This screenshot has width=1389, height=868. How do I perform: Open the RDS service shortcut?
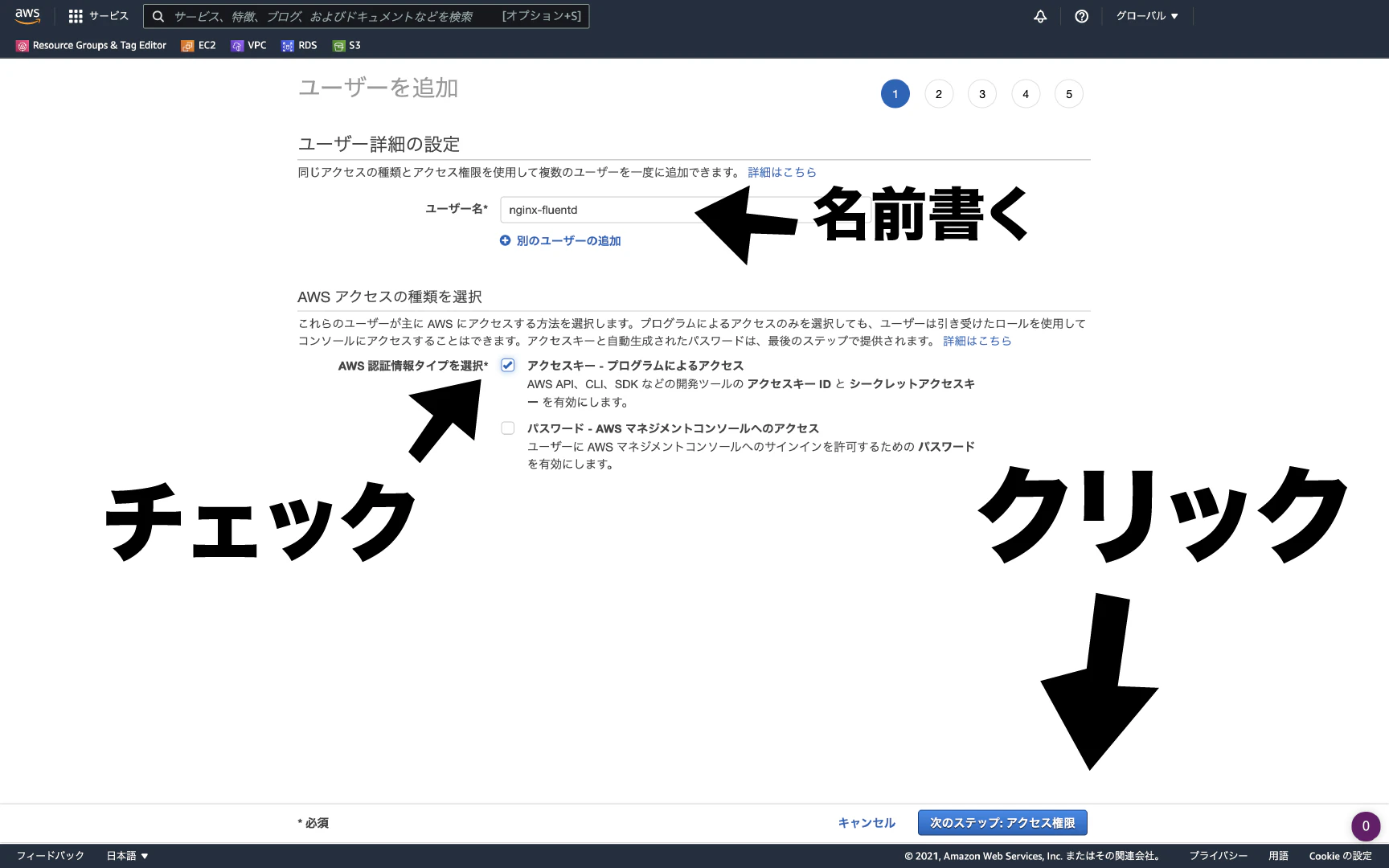click(299, 46)
